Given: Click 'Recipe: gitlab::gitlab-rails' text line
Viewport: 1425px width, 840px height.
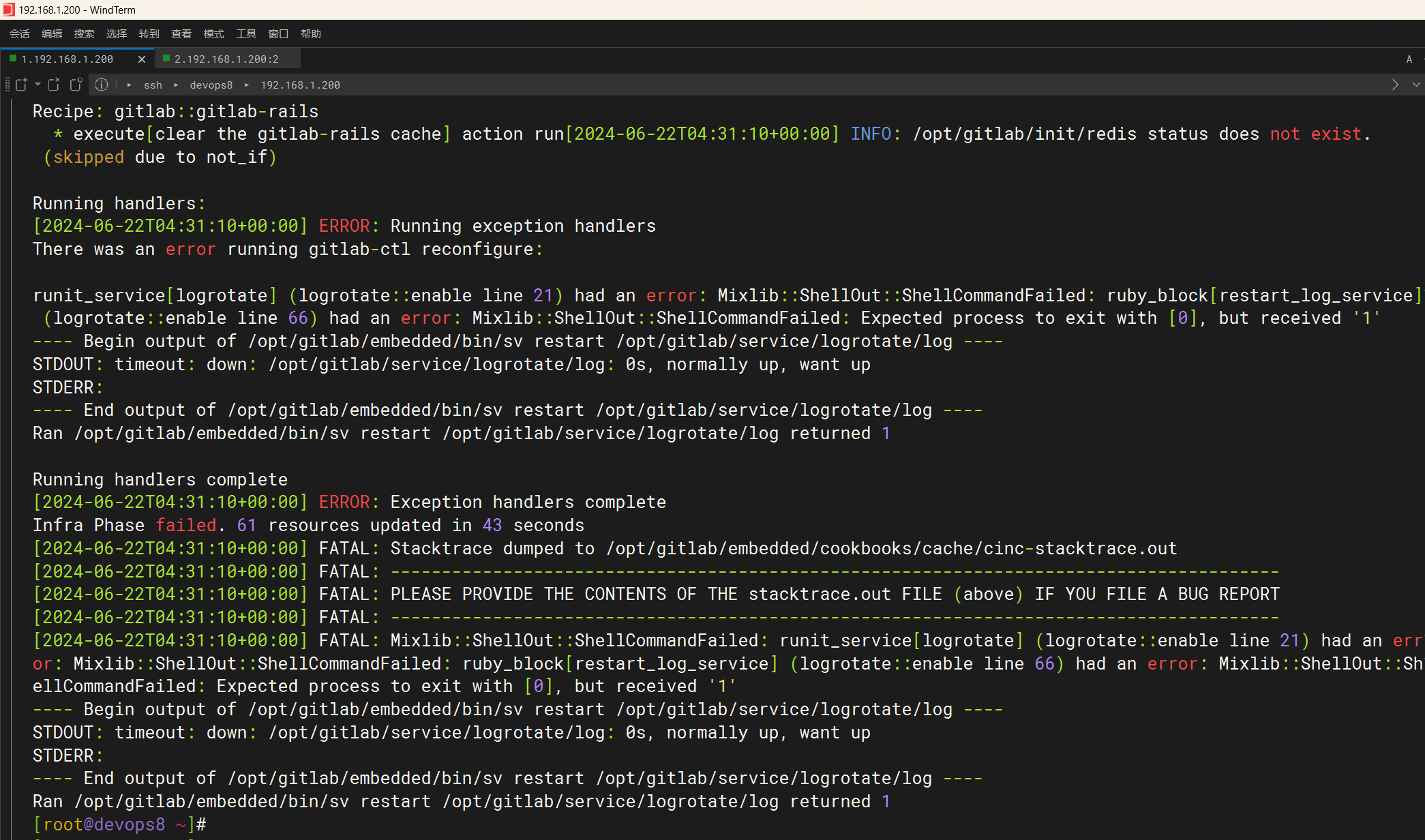Looking at the screenshot, I should click(x=176, y=111).
